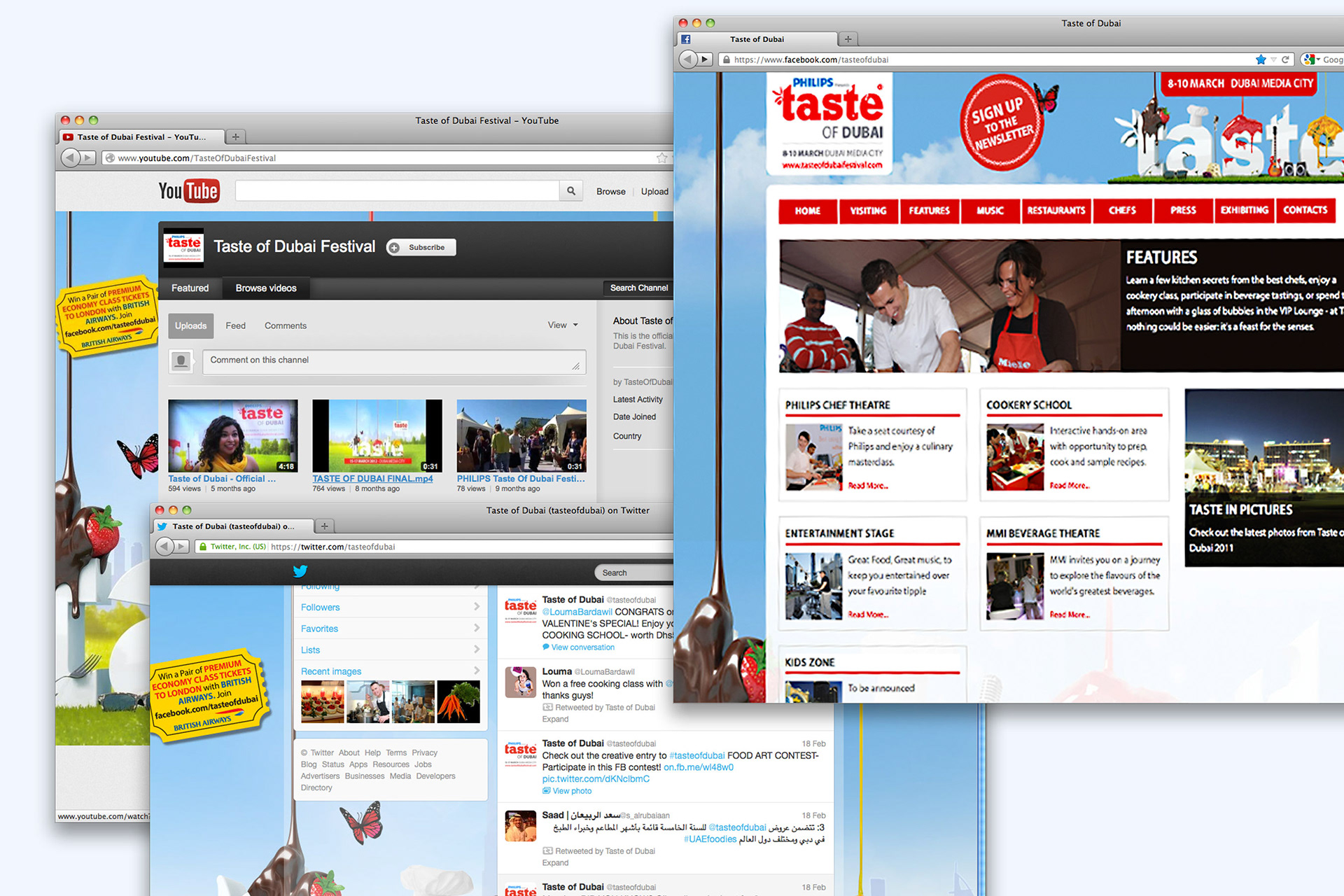1344x896 pixels.
Task: Reload the Facebook page with refresh icon
Action: pos(1285,59)
